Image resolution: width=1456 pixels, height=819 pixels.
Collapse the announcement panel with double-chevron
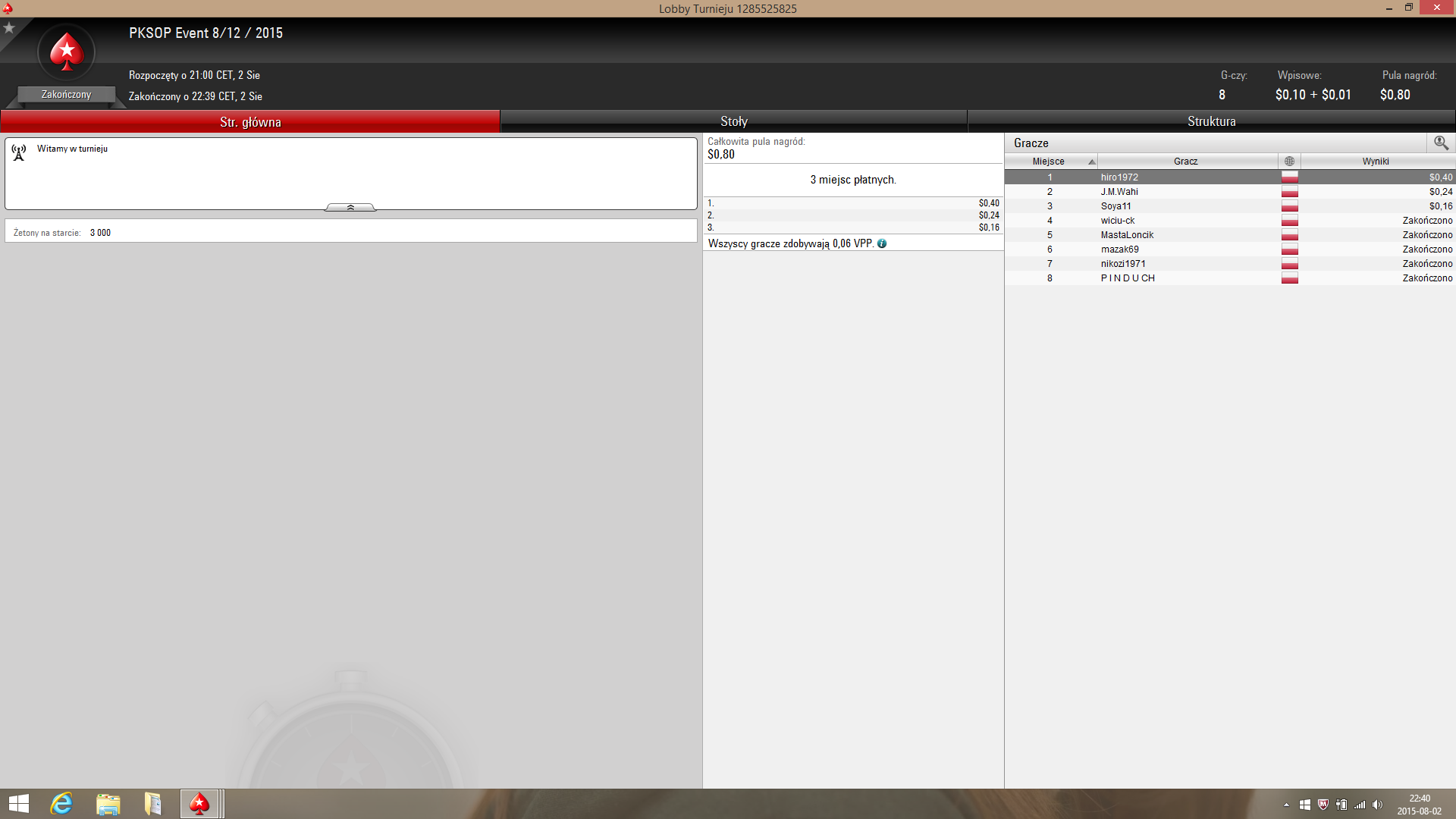click(x=350, y=207)
